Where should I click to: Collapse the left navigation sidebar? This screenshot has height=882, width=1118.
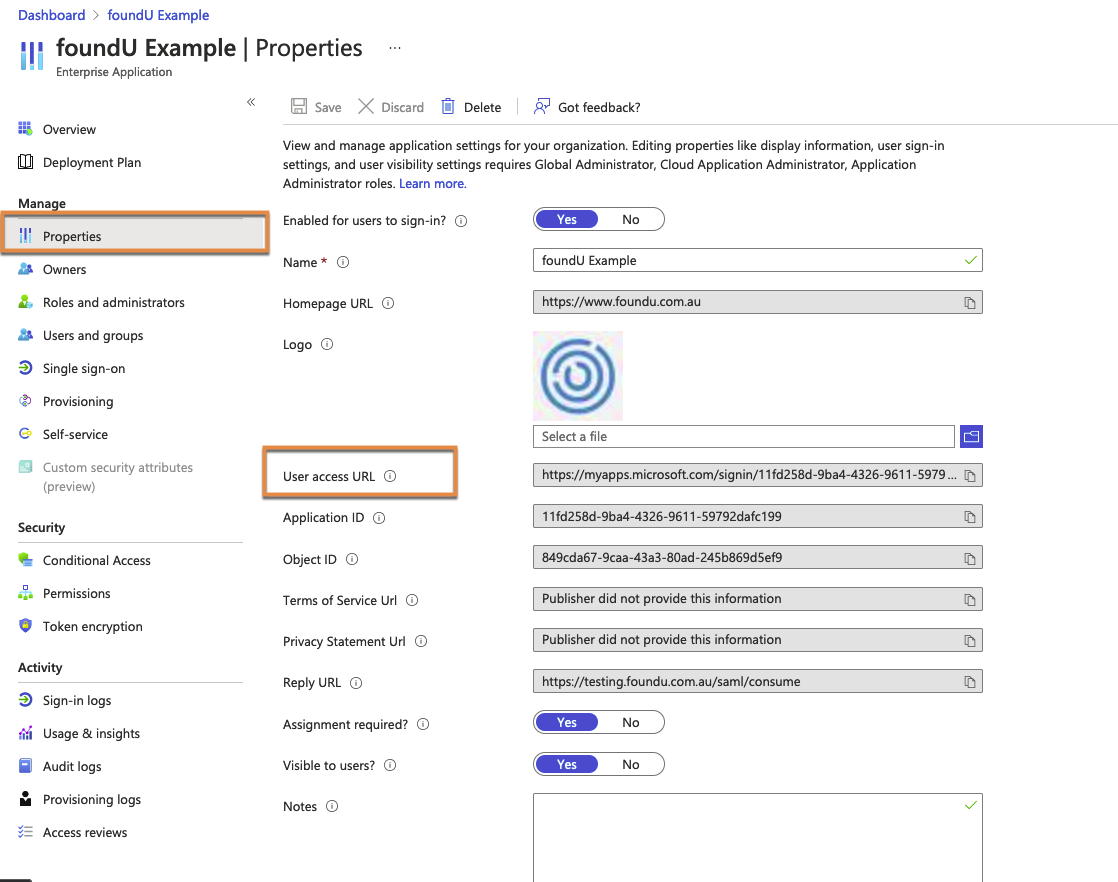tap(251, 102)
